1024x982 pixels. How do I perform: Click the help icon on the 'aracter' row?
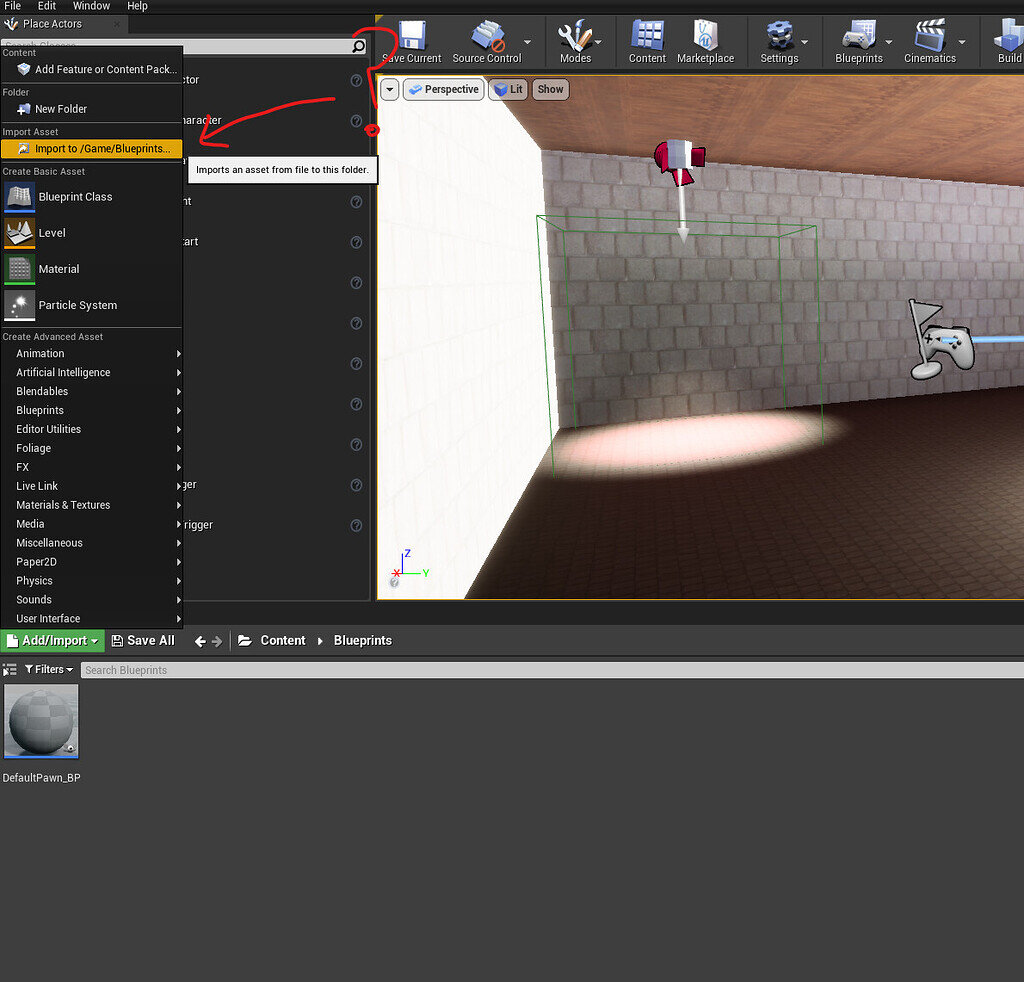356,121
